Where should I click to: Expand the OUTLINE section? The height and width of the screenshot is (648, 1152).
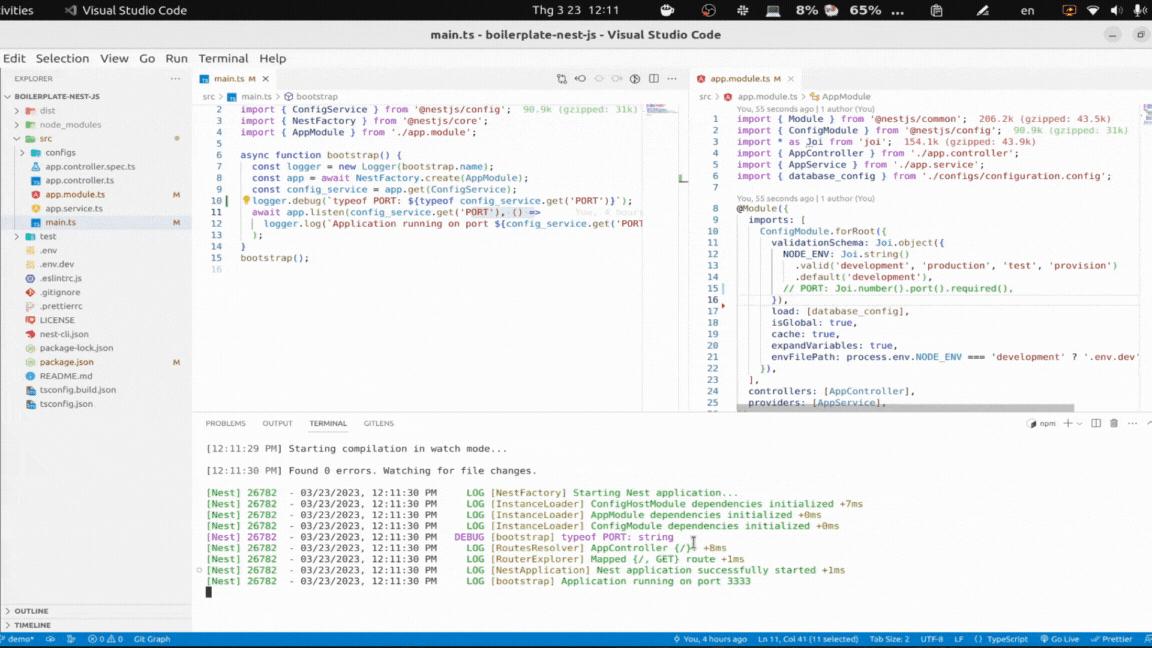click(30, 611)
